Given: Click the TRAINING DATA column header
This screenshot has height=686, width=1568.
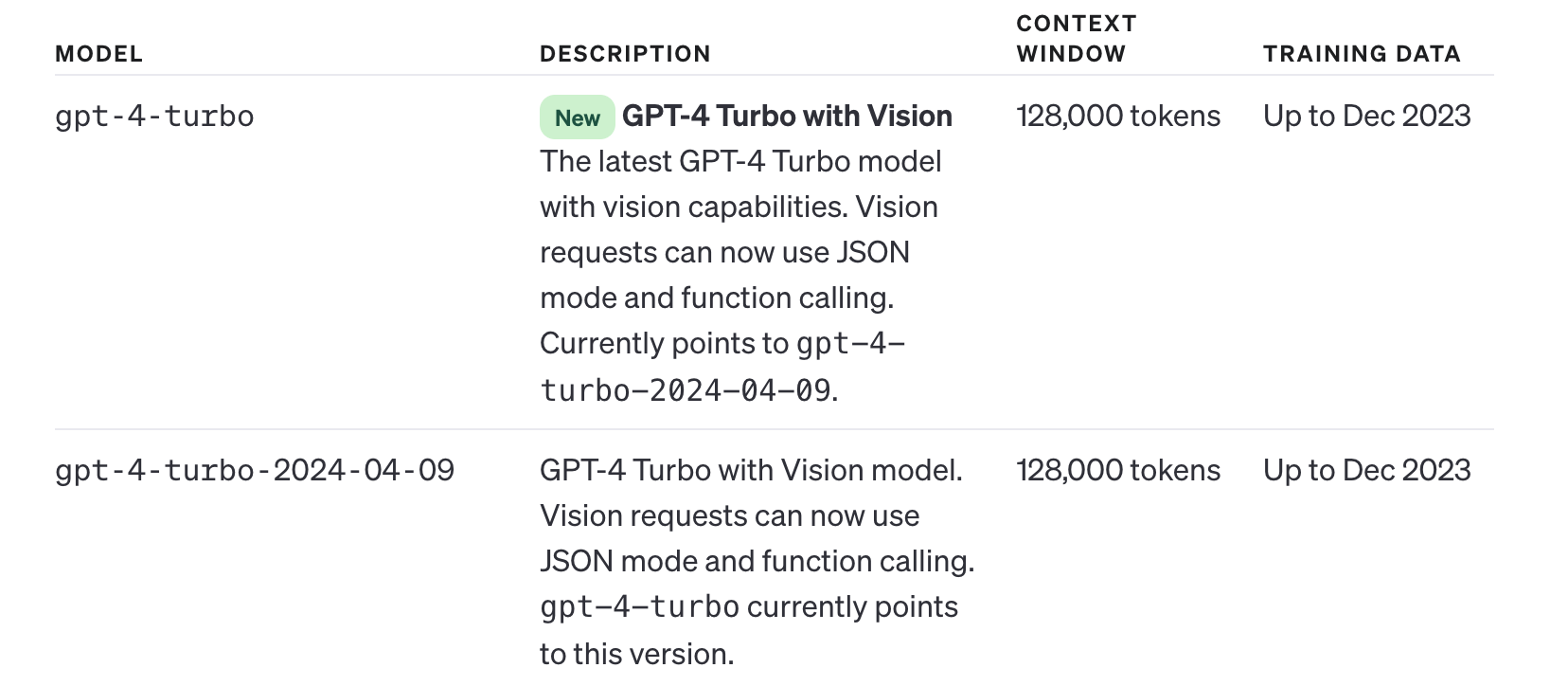Looking at the screenshot, I should 1362,54.
